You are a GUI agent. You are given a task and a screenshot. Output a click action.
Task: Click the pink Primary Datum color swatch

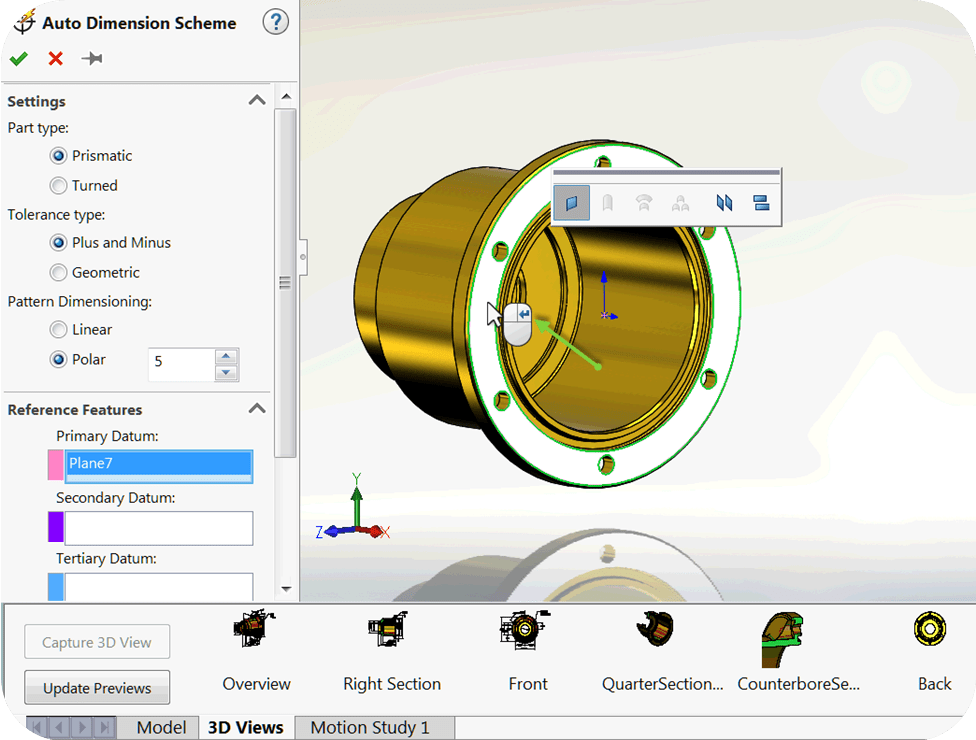point(55,466)
